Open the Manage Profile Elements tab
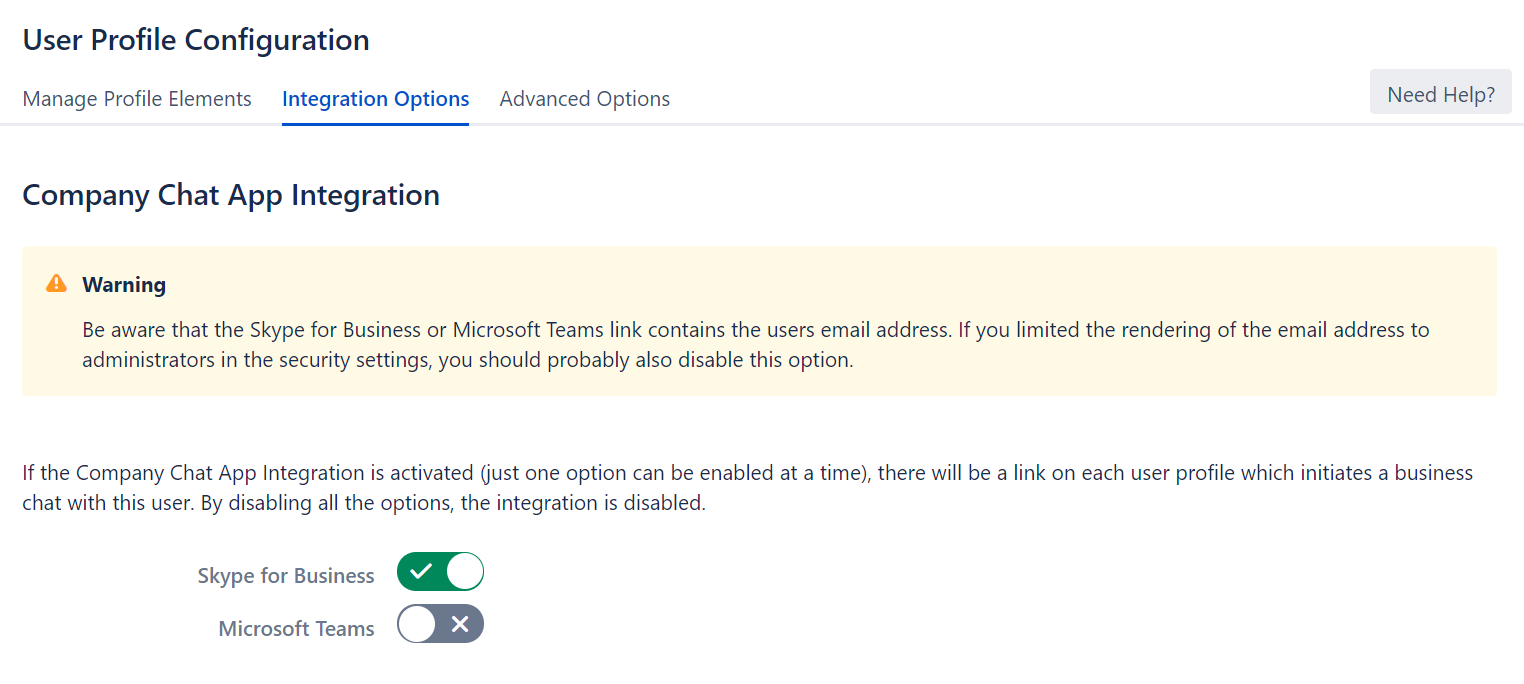This screenshot has height=684, width=1524. (137, 99)
